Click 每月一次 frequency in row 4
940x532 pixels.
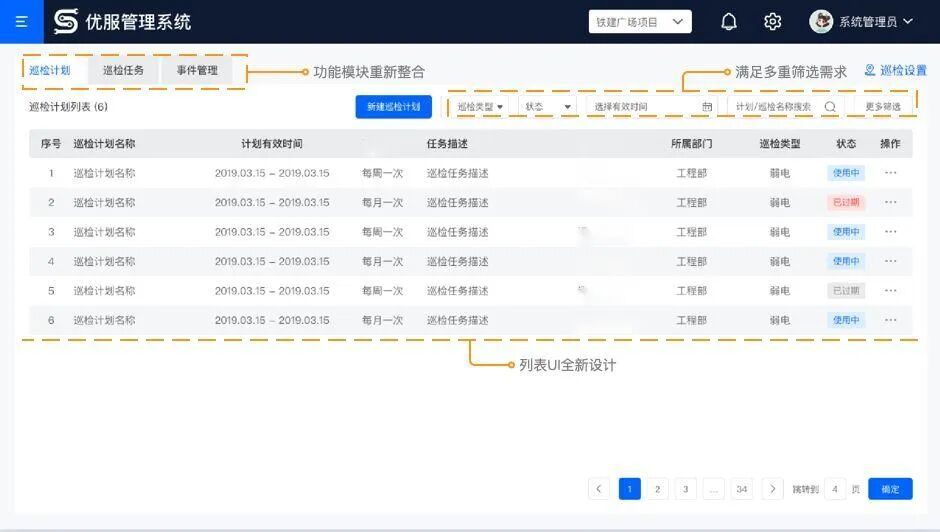coord(382,261)
